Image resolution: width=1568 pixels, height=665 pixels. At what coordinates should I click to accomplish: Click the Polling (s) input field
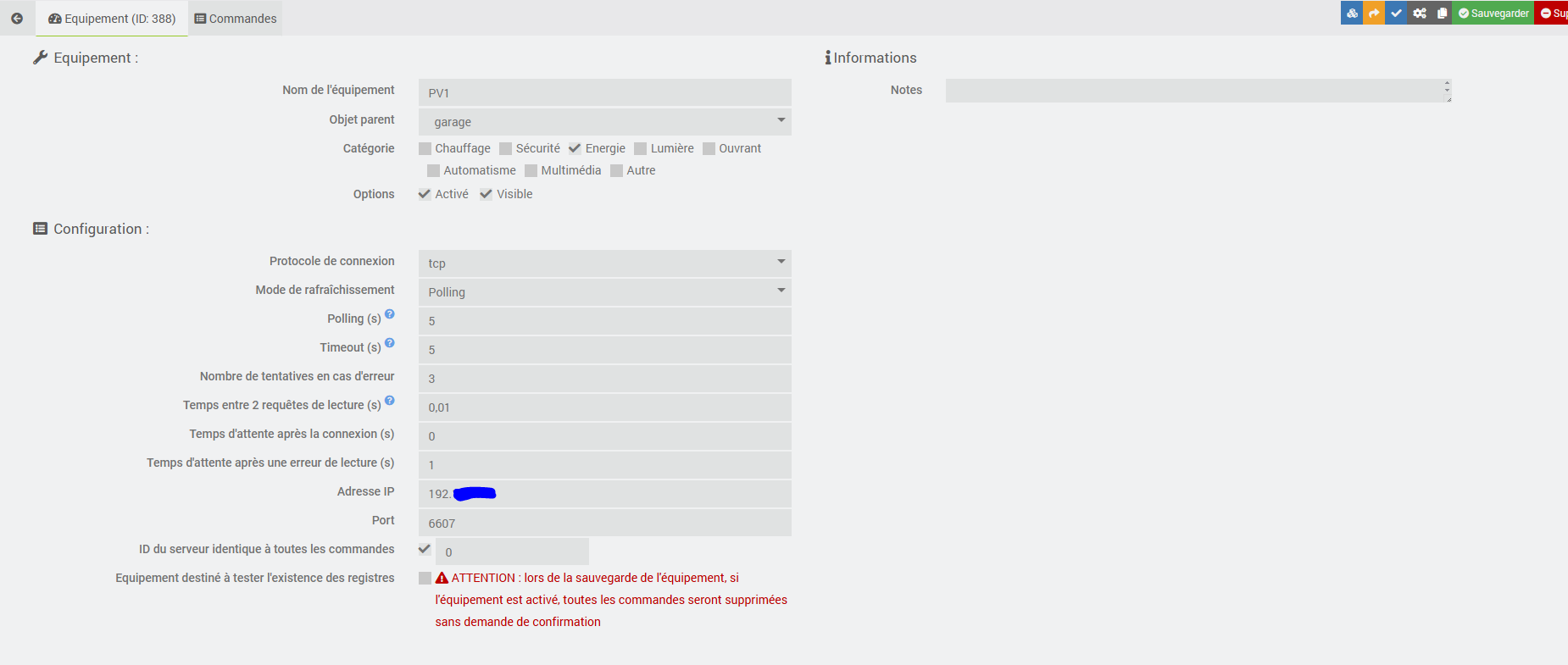(605, 321)
